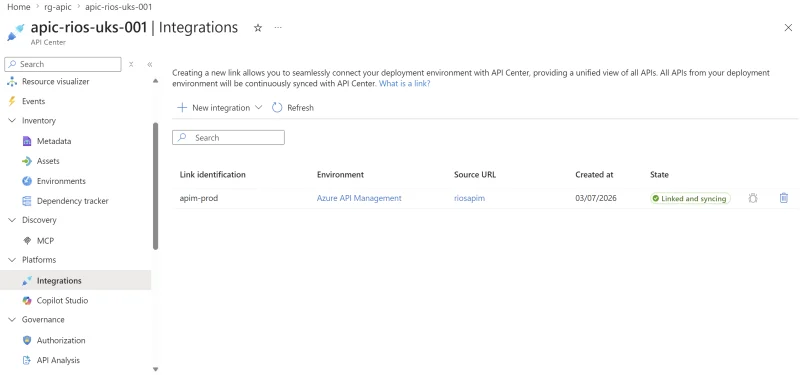Open the riosapim source URL link
The height and width of the screenshot is (375, 800).
click(x=469, y=198)
